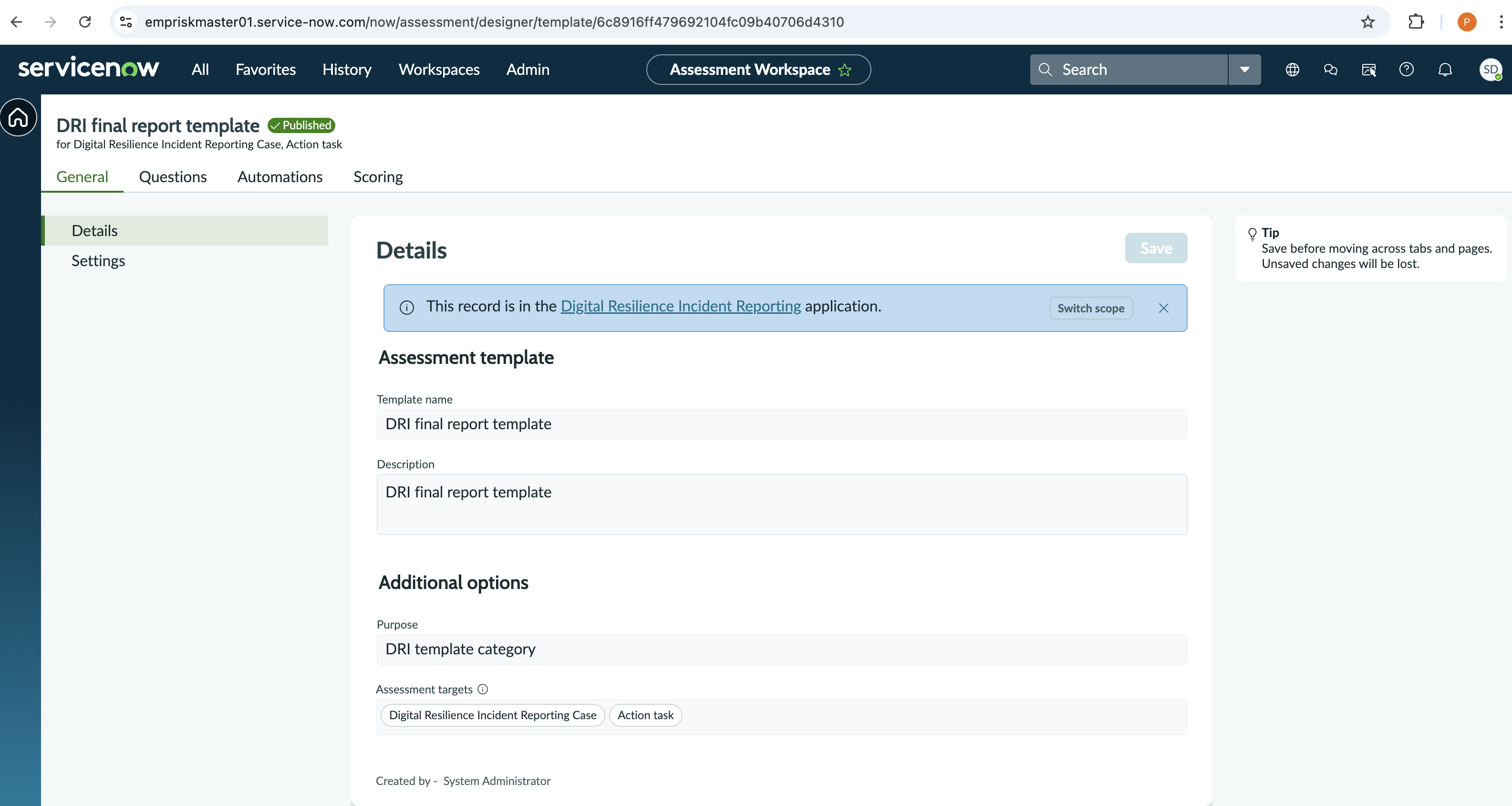The height and width of the screenshot is (806, 1512).
Task: Focus the Description text area
Action: click(x=782, y=504)
